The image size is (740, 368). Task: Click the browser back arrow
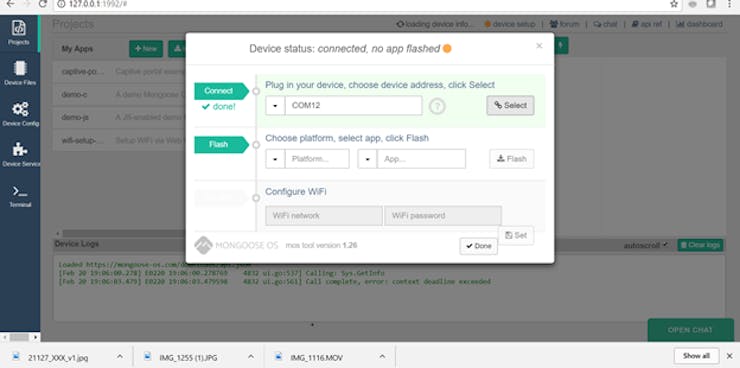click(10, 4)
